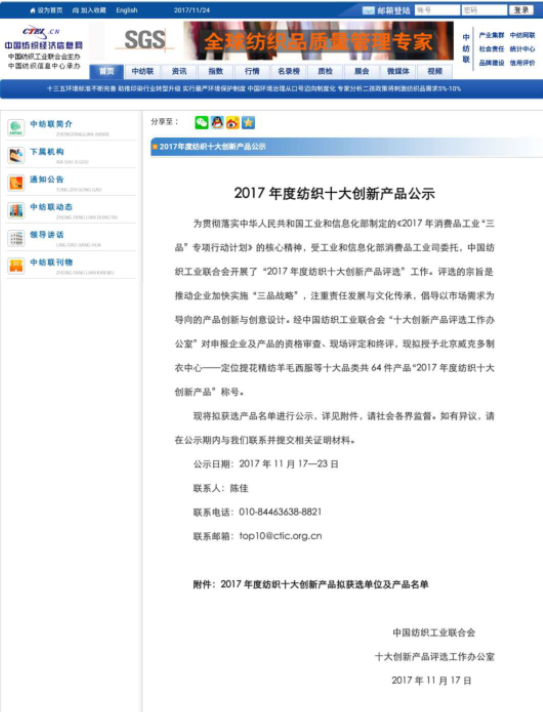Open 通知公告 sidebar link
543x712 pixels.
(x=47, y=179)
